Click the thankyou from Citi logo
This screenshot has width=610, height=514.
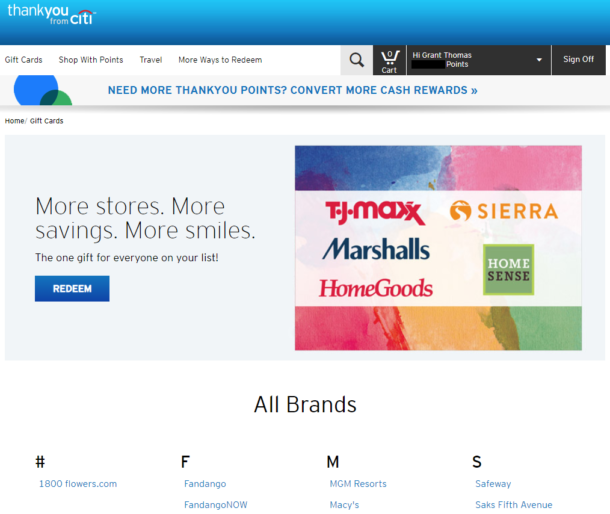click(x=51, y=14)
